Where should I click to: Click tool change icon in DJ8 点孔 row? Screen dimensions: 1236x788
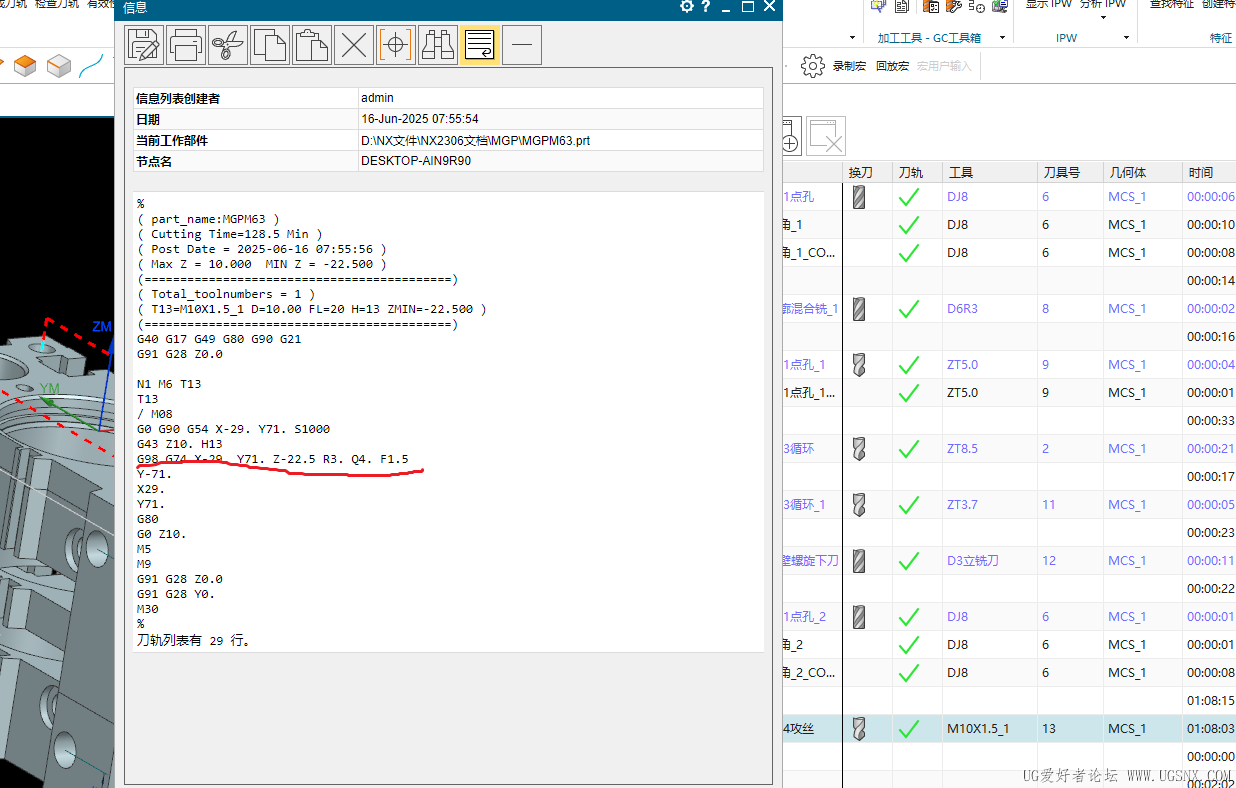[858, 197]
